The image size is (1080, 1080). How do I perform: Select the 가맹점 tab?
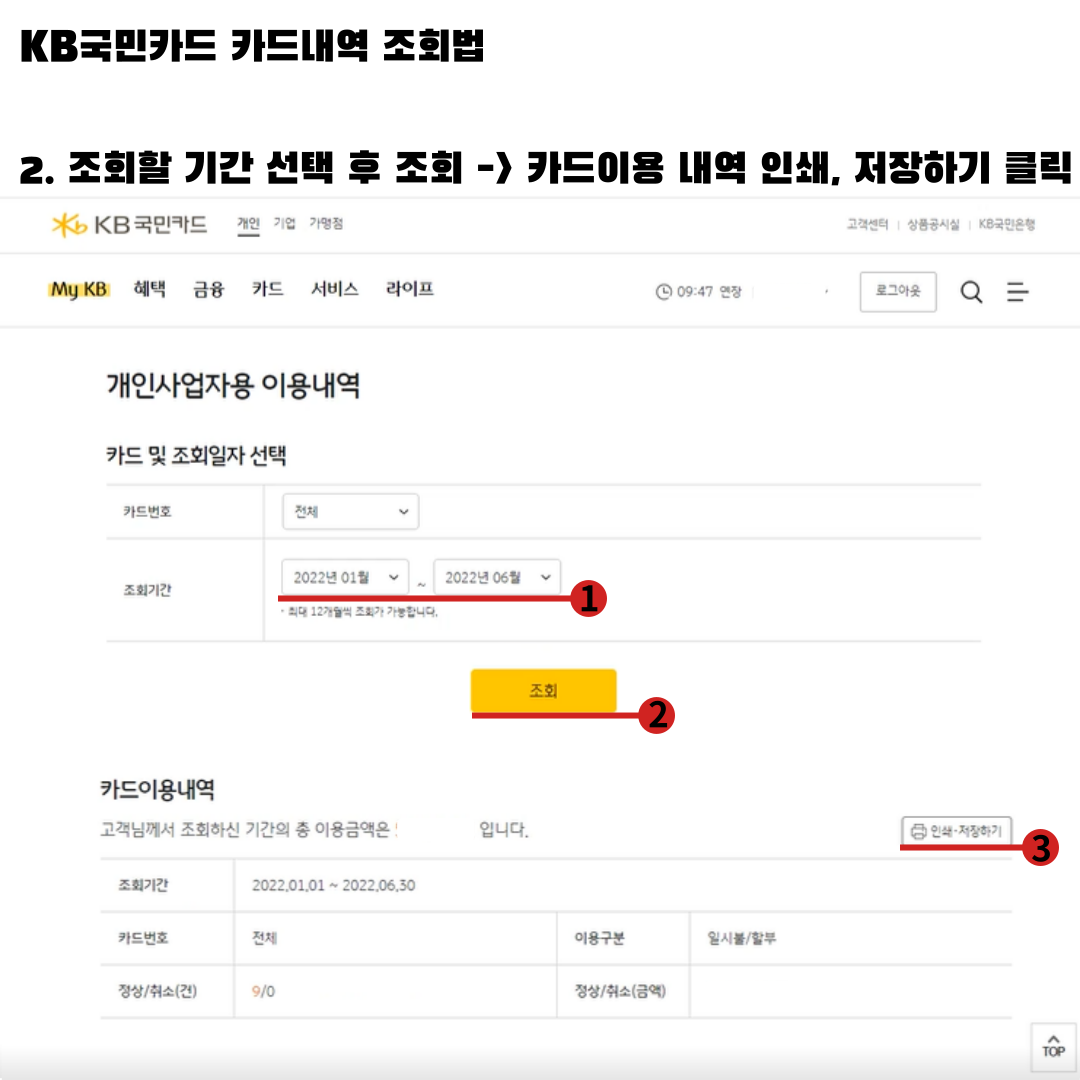326,223
